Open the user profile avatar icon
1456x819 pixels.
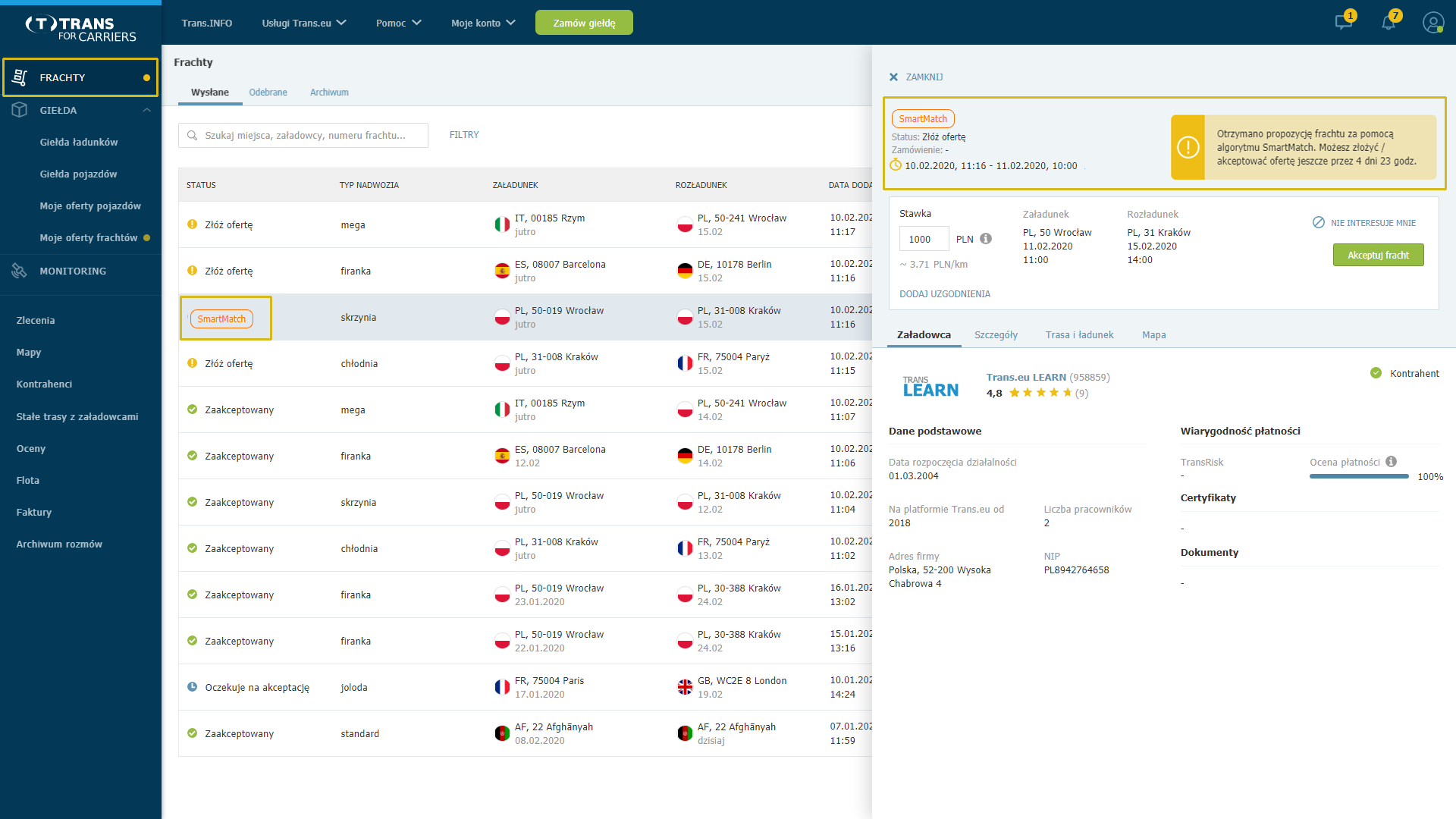(x=1433, y=23)
